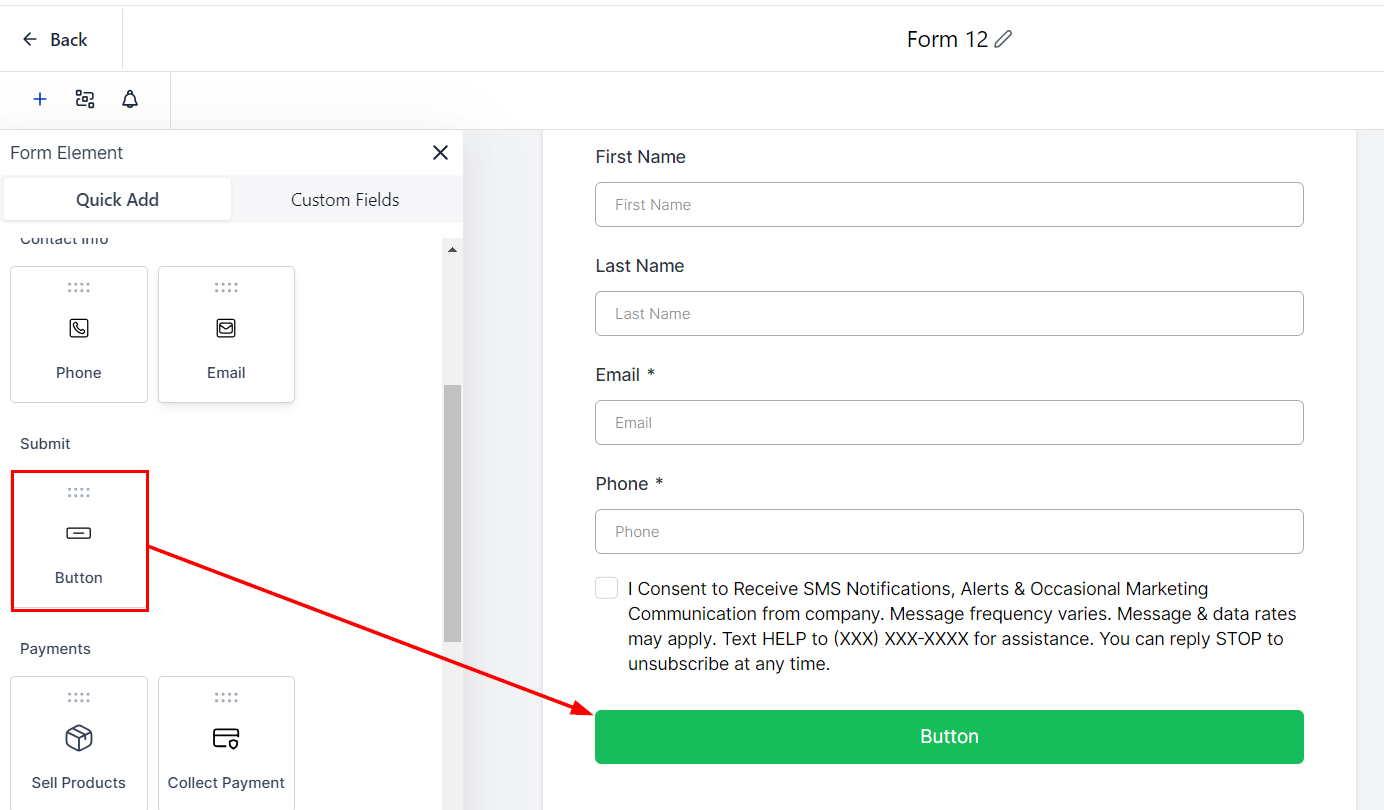The height and width of the screenshot is (810, 1384).
Task: Go back using the Back button
Action: [56, 39]
